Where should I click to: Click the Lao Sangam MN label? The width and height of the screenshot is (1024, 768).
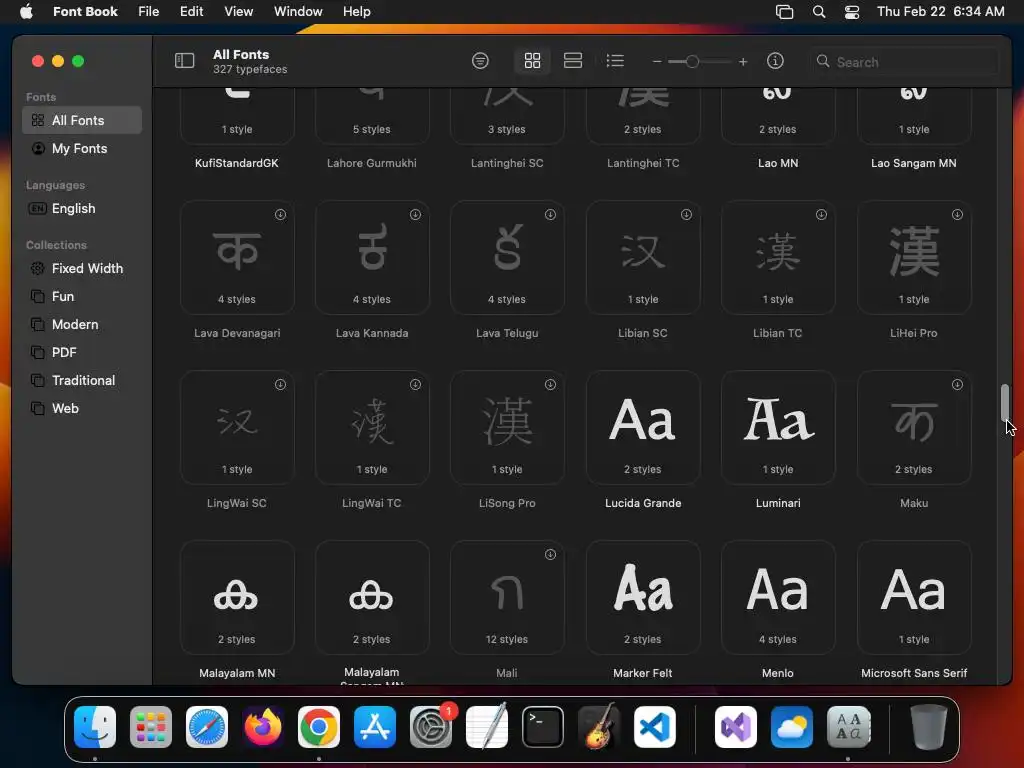click(x=914, y=163)
